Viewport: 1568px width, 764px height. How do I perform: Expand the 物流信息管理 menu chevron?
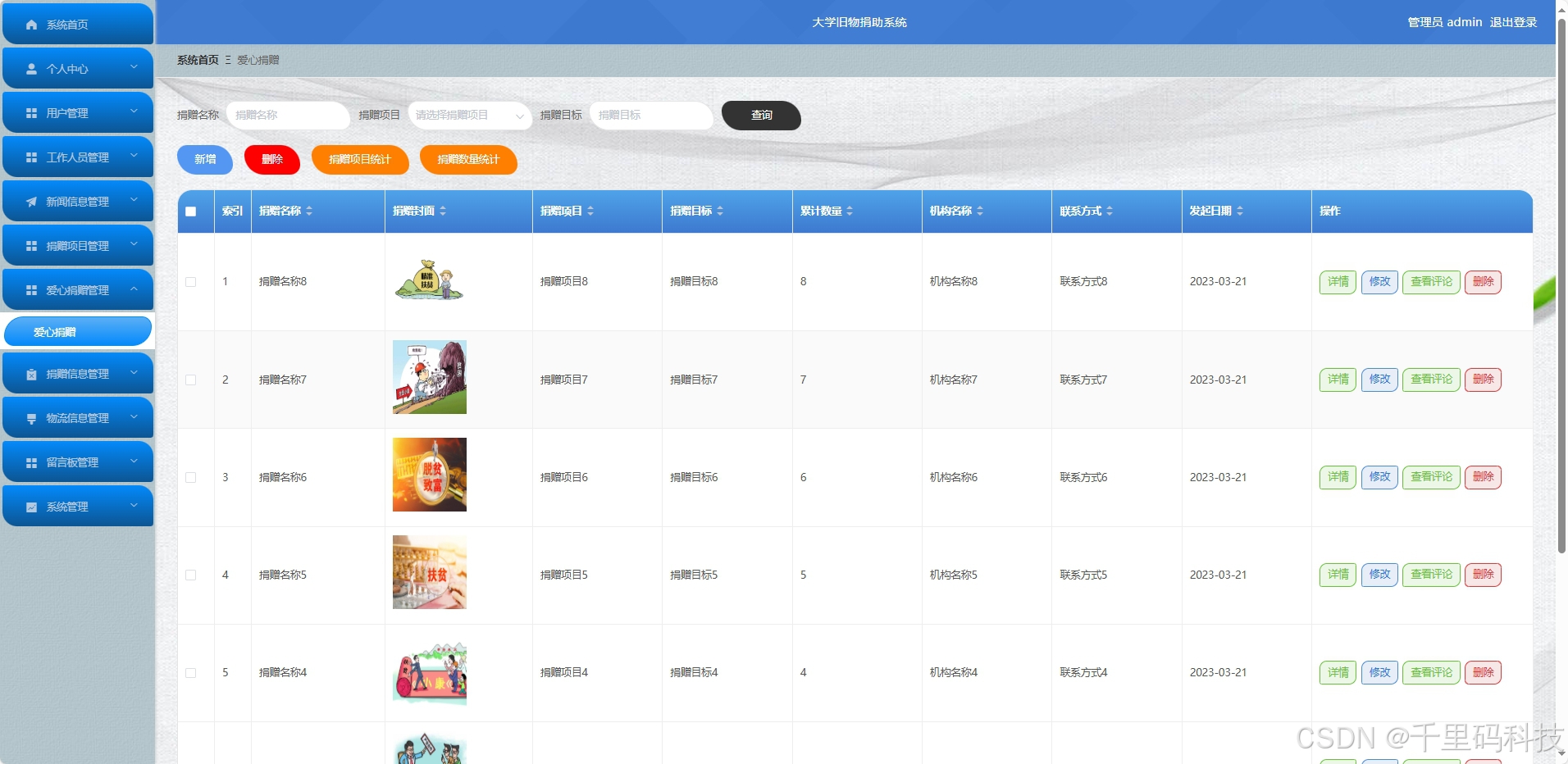pos(134,416)
